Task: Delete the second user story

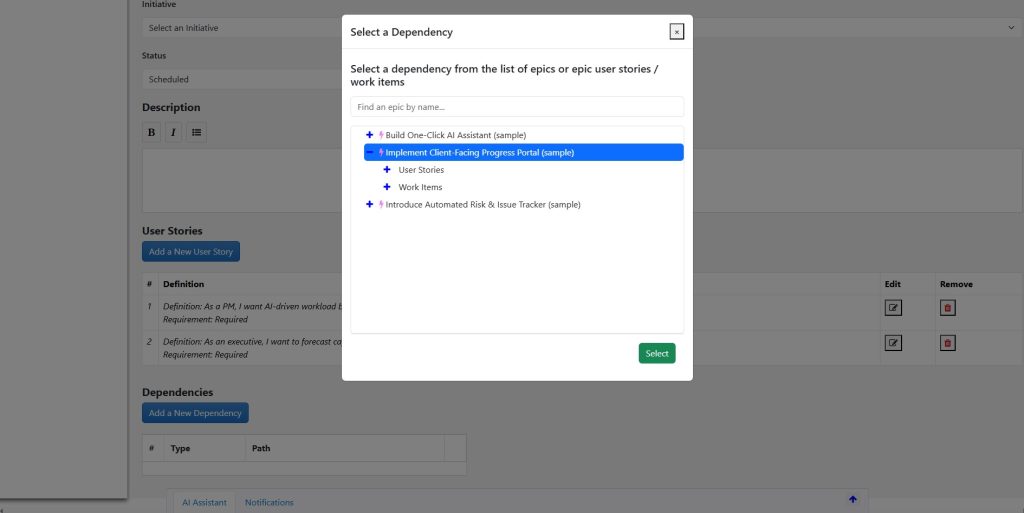Action: (x=947, y=343)
